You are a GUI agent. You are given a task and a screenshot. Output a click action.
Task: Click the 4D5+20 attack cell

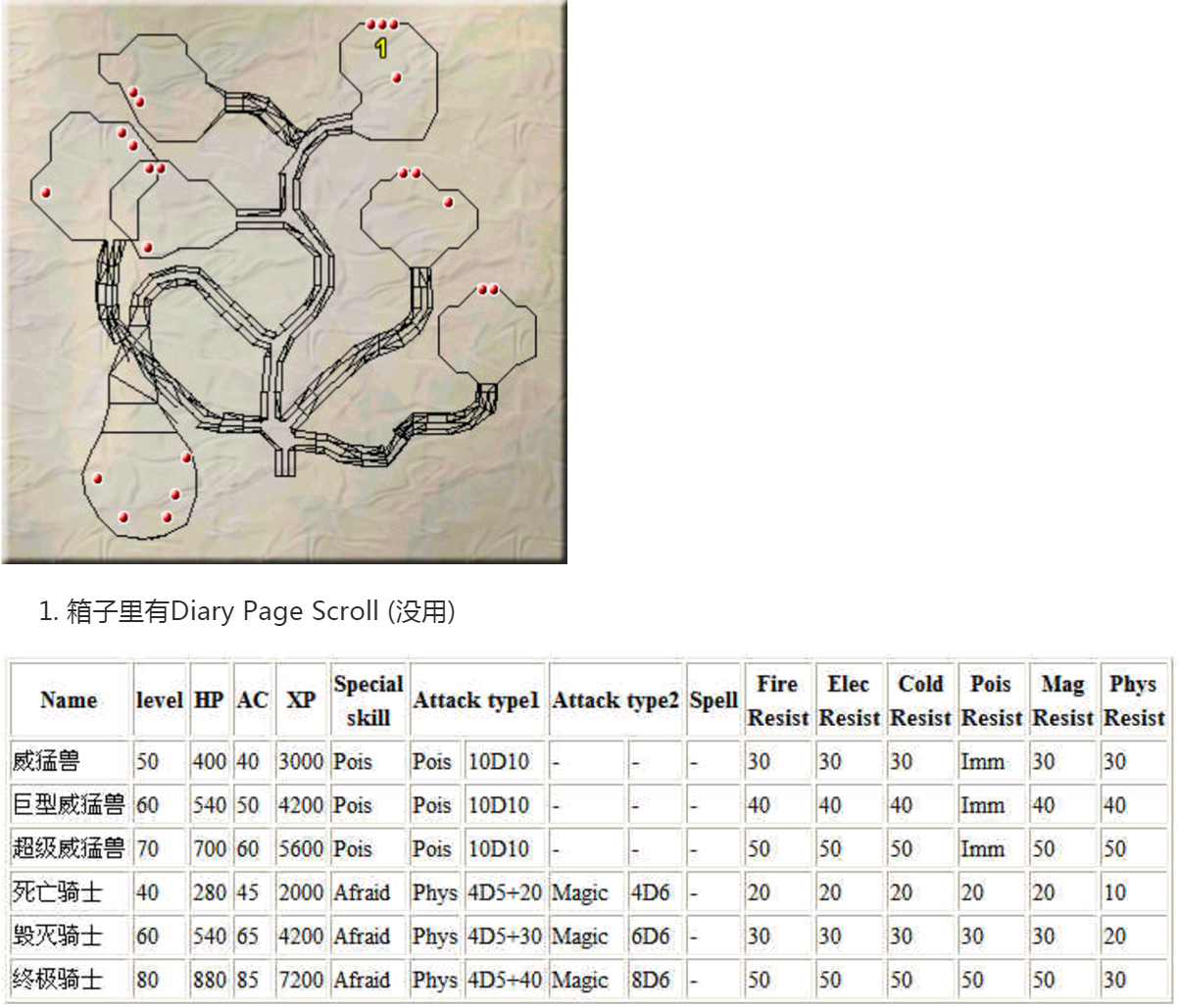point(504,892)
